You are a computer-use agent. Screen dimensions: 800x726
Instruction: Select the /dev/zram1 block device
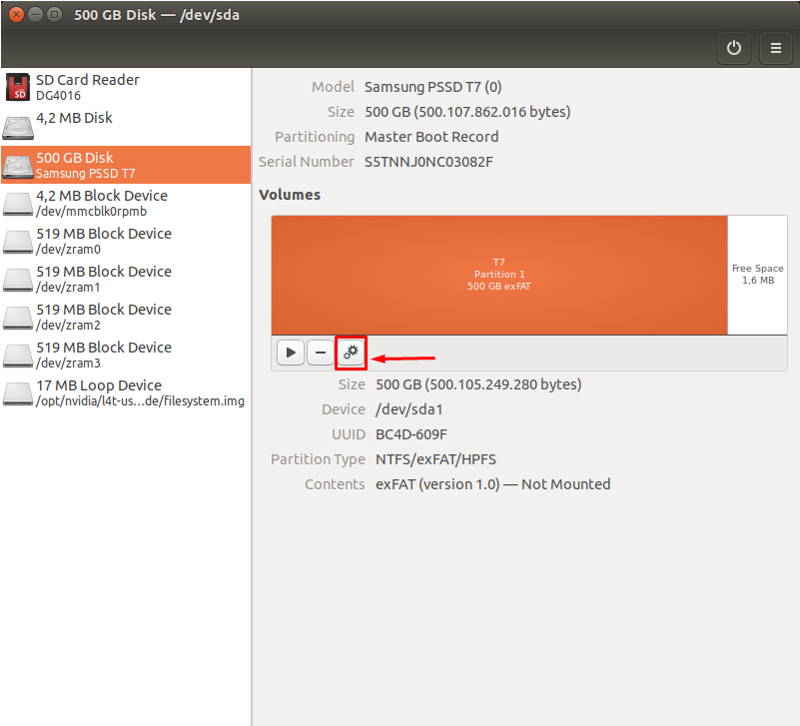click(126, 279)
